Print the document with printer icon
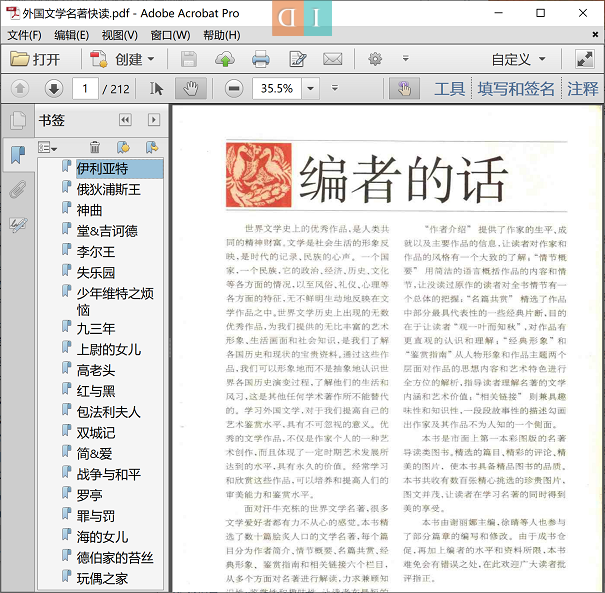The image size is (605, 593). tap(261, 59)
